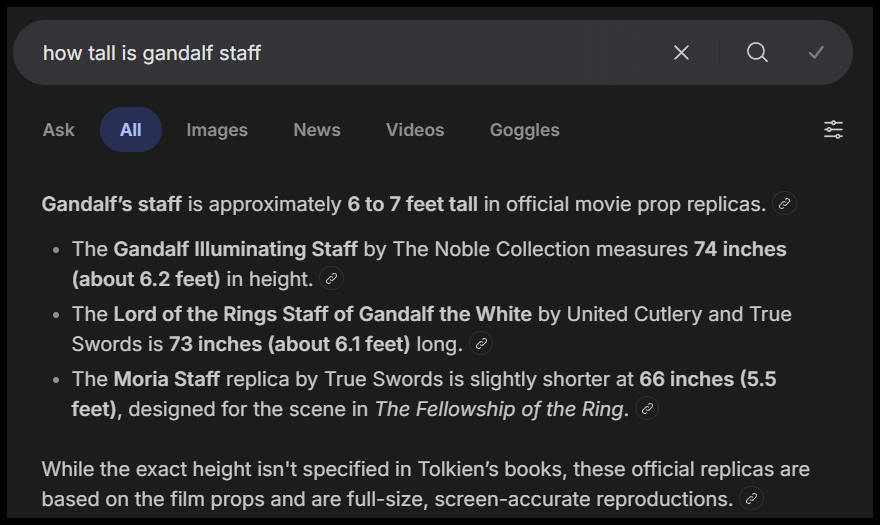Click the italic "The Fellowship of the Ring" text
880x525 pixels.
pos(499,409)
